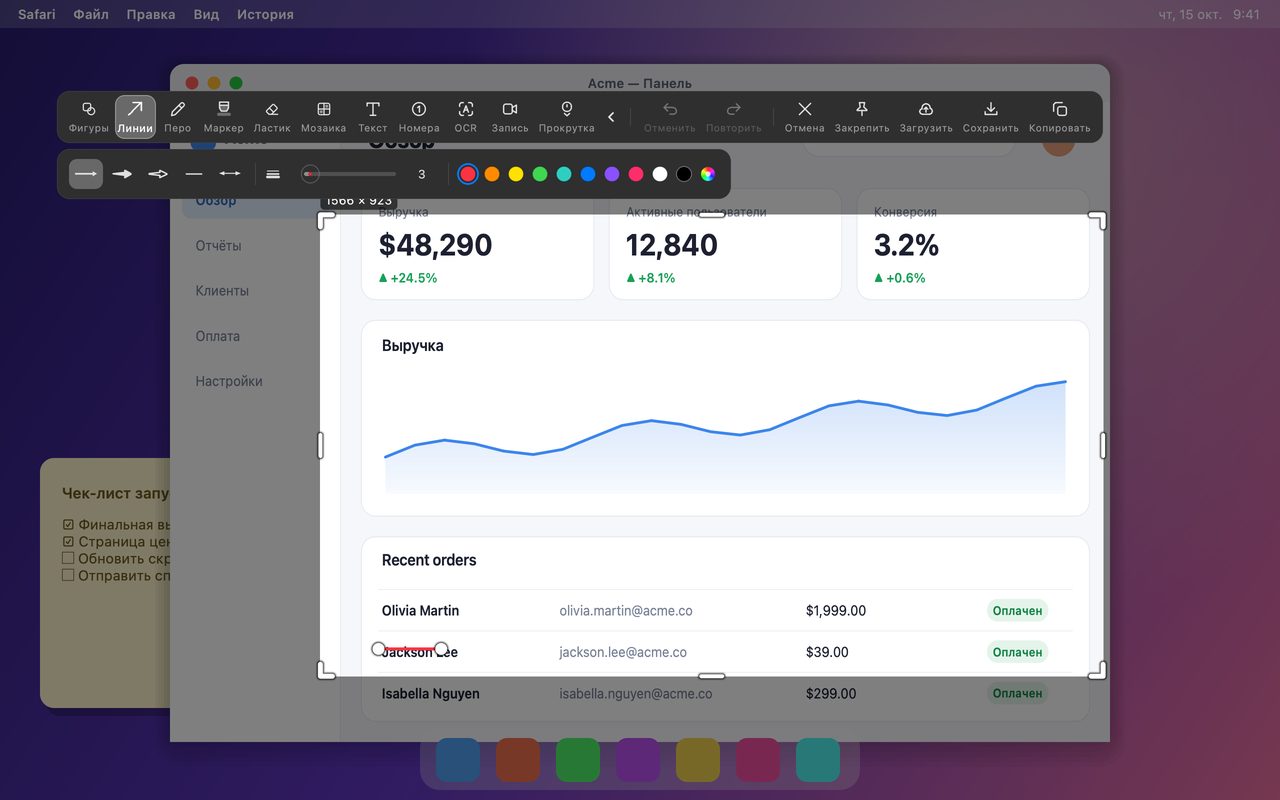Collapse the toolbar with the left chevron
1280x800 pixels.
[x=611, y=117]
